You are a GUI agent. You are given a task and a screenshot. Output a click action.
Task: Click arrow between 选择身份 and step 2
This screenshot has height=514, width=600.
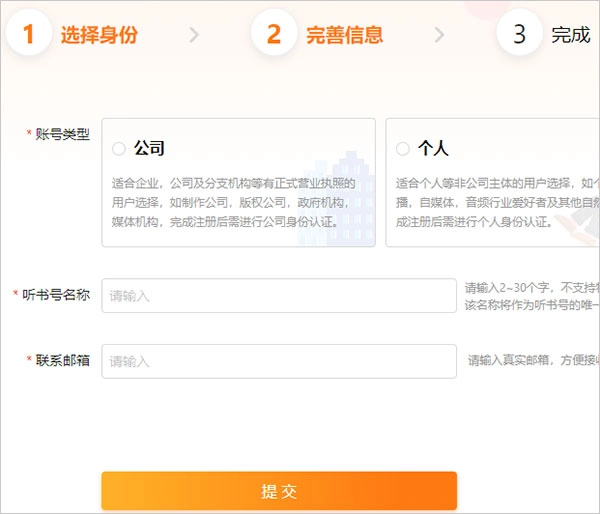click(194, 35)
